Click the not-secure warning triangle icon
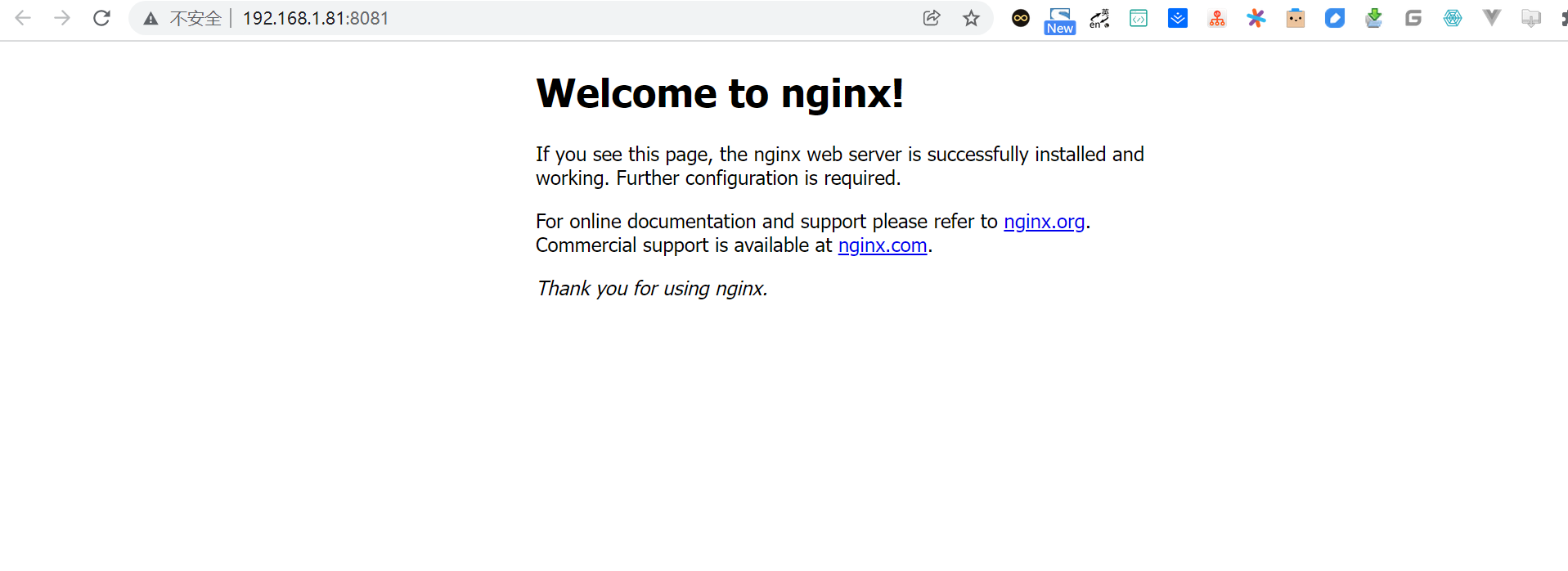This screenshot has height=571, width=1568. click(151, 19)
